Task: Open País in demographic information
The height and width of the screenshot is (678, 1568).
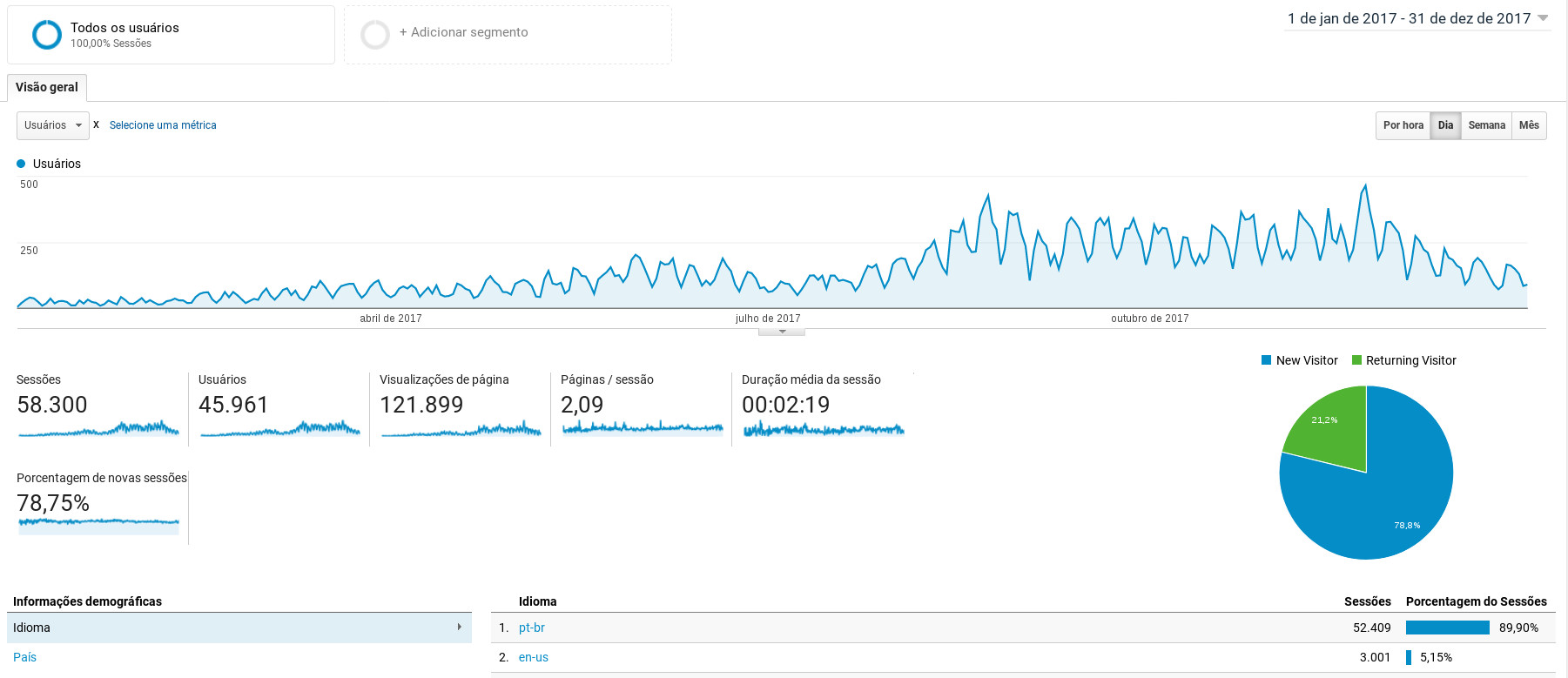Action: click(24, 657)
